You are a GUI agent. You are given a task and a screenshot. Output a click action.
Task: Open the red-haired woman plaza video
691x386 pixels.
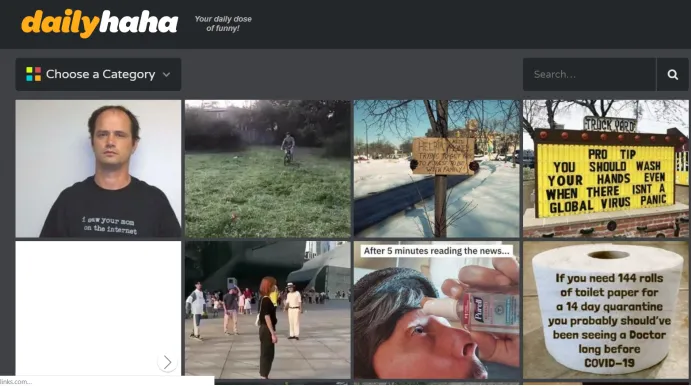click(x=267, y=310)
